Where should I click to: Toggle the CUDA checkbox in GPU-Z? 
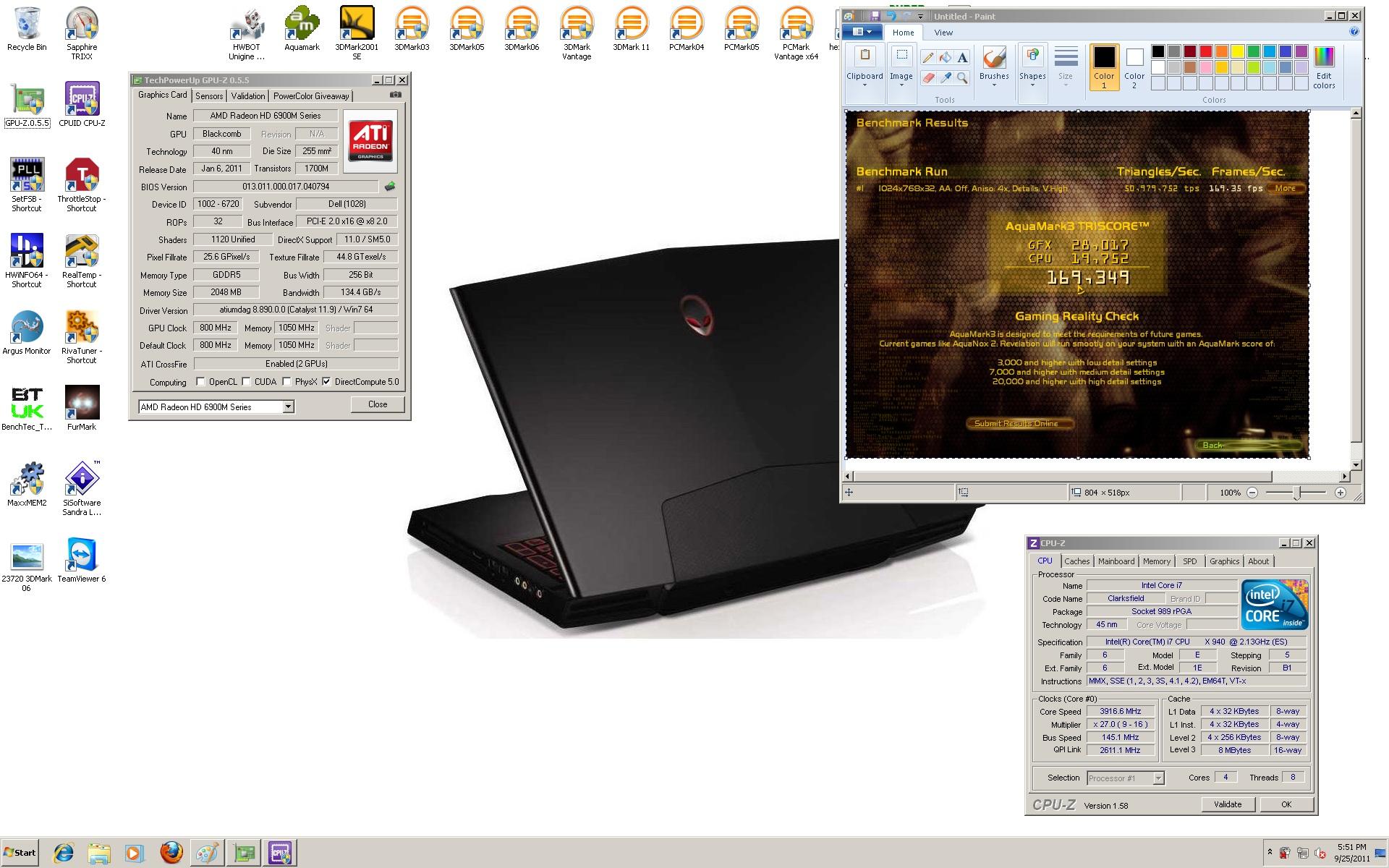click(247, 382)
